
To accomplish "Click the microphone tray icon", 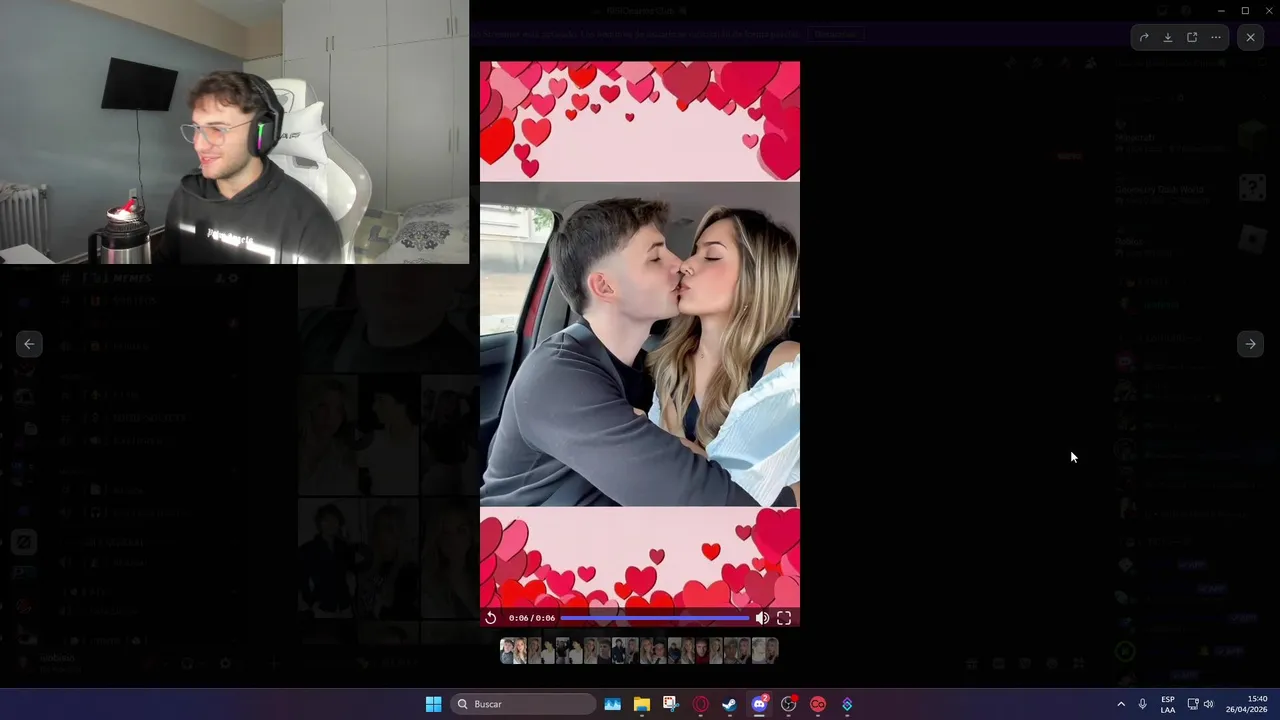I will coord(1143,704).
